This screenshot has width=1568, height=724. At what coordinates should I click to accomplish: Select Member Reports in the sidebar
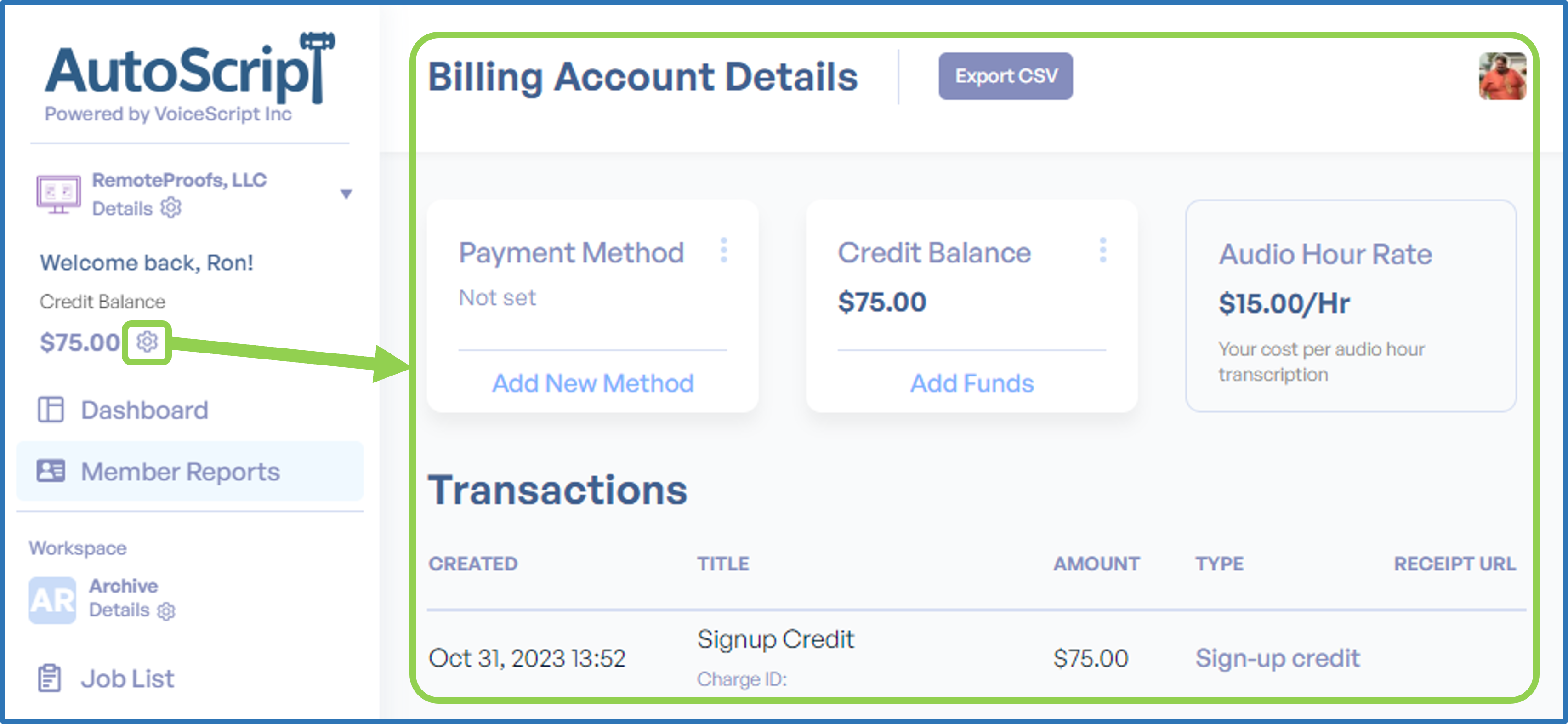point(190,471)
